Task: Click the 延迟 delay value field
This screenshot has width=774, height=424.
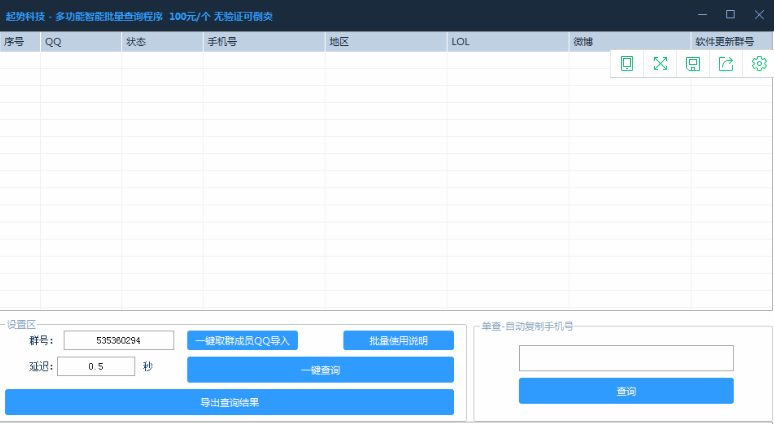Action: pos(96,366)
